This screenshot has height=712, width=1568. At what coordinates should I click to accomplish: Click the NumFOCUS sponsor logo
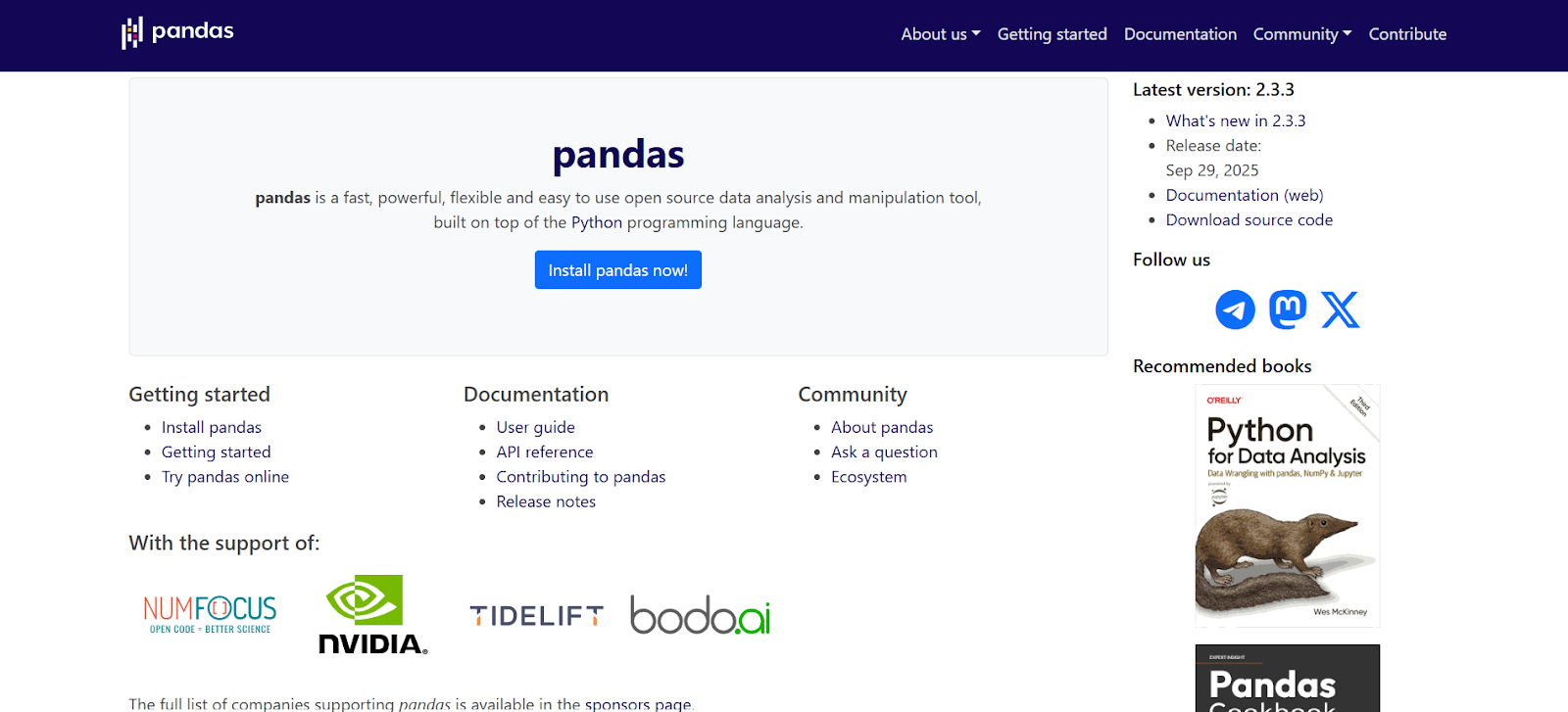click(x=210, y=615)
